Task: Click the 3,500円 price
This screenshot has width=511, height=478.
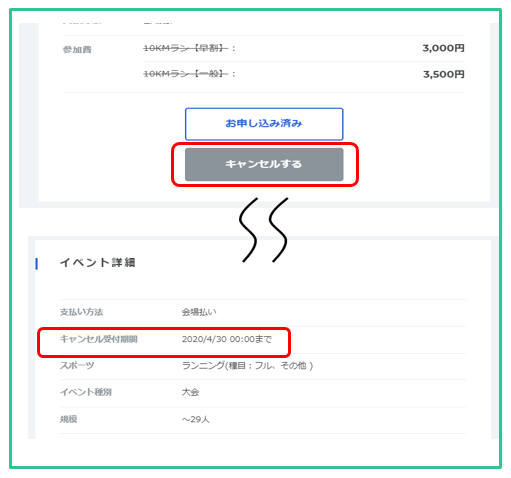Action: click(x=444, y=74)
